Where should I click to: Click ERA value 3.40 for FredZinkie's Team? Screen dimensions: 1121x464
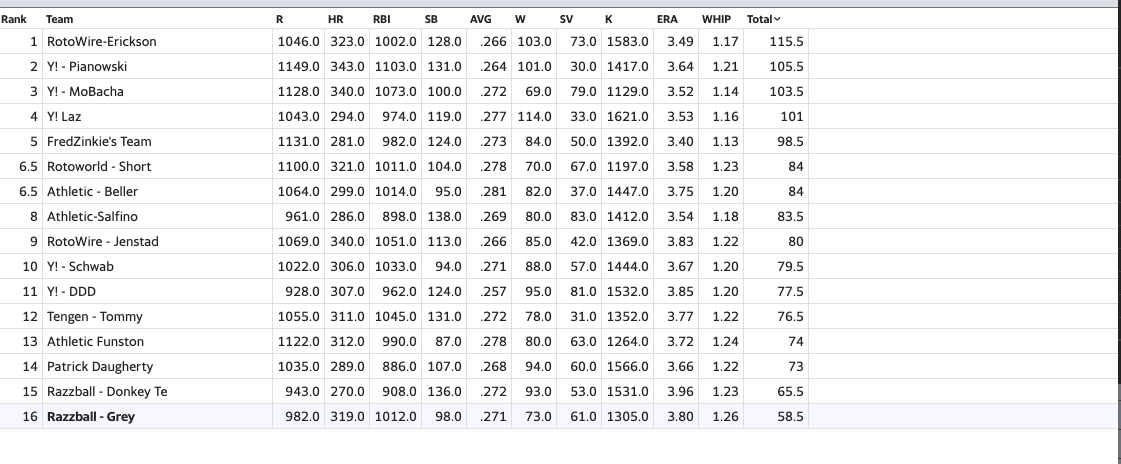pos(680,142)
